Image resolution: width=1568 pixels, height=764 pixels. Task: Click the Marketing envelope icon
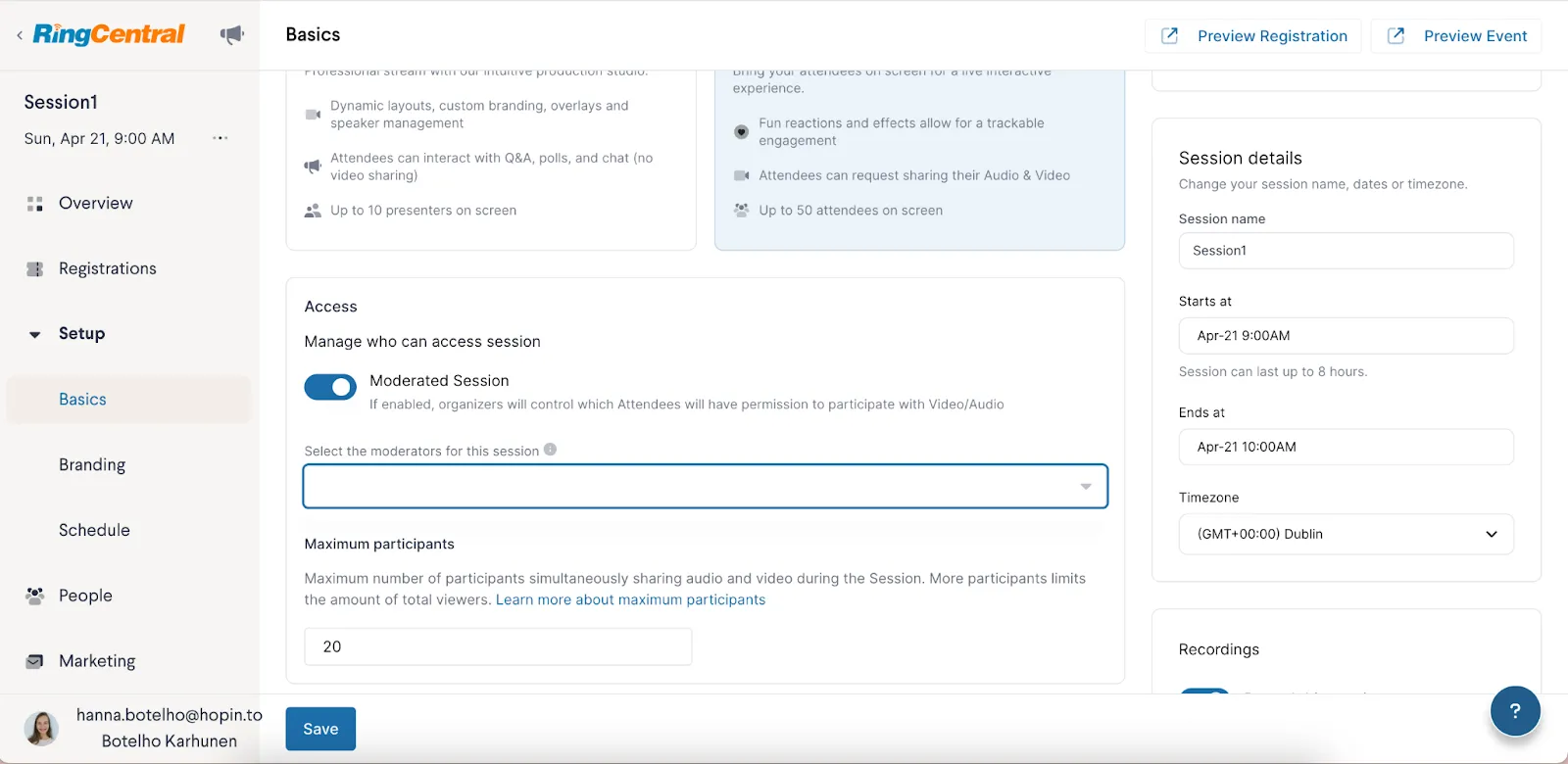click(35, 661)
